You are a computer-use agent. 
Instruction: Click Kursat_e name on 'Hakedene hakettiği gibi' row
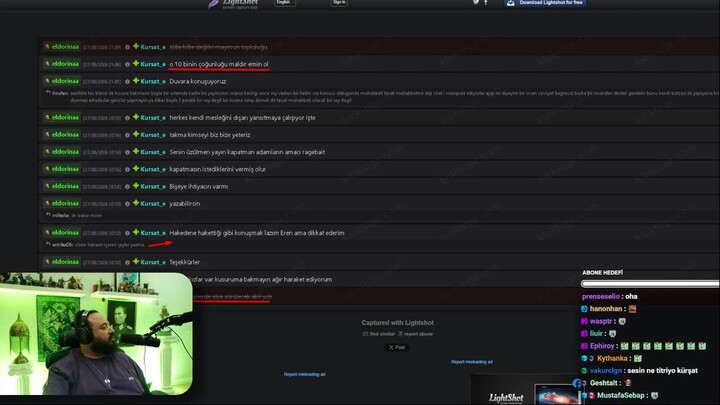click(153, 233)
